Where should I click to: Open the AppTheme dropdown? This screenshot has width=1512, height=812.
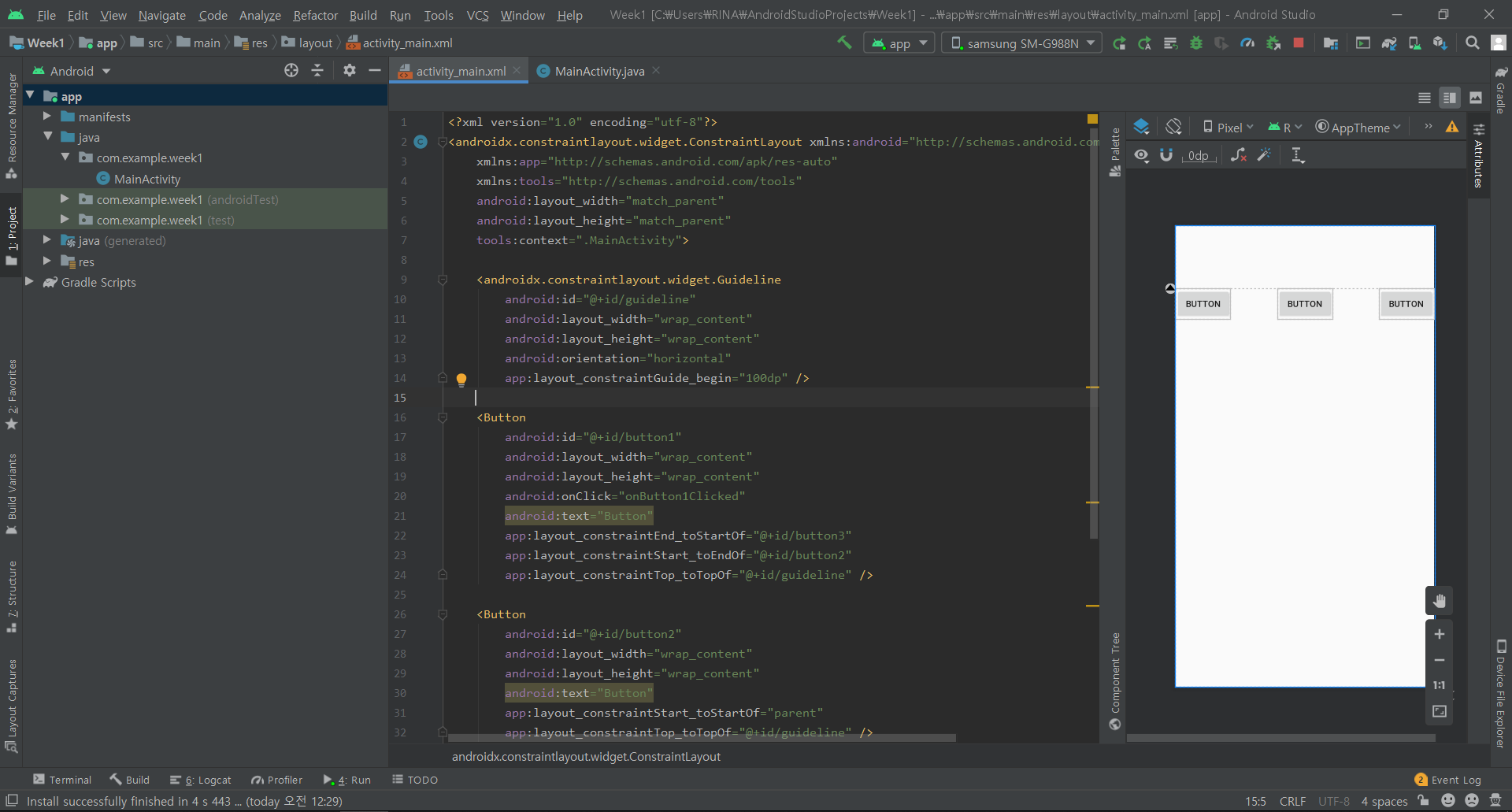point(1358,127)
